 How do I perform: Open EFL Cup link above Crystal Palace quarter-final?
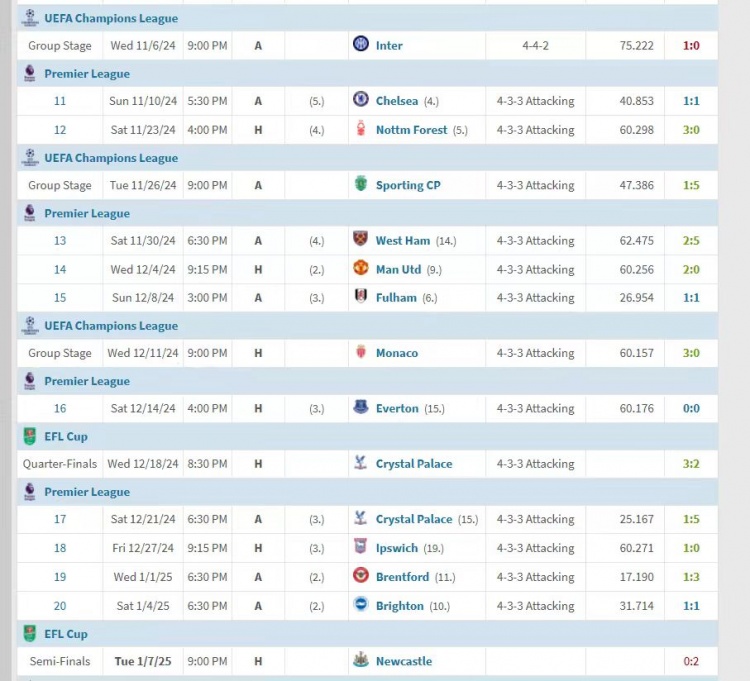coord(66,437)
